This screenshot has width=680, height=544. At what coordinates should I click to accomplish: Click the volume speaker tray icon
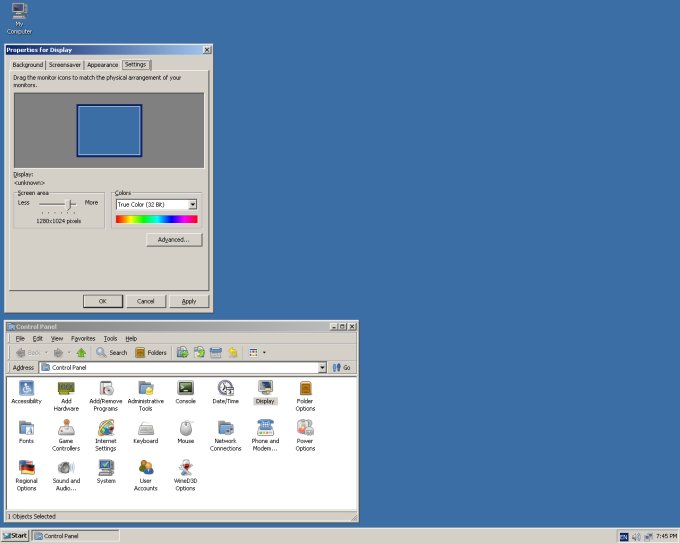(636, 537)
